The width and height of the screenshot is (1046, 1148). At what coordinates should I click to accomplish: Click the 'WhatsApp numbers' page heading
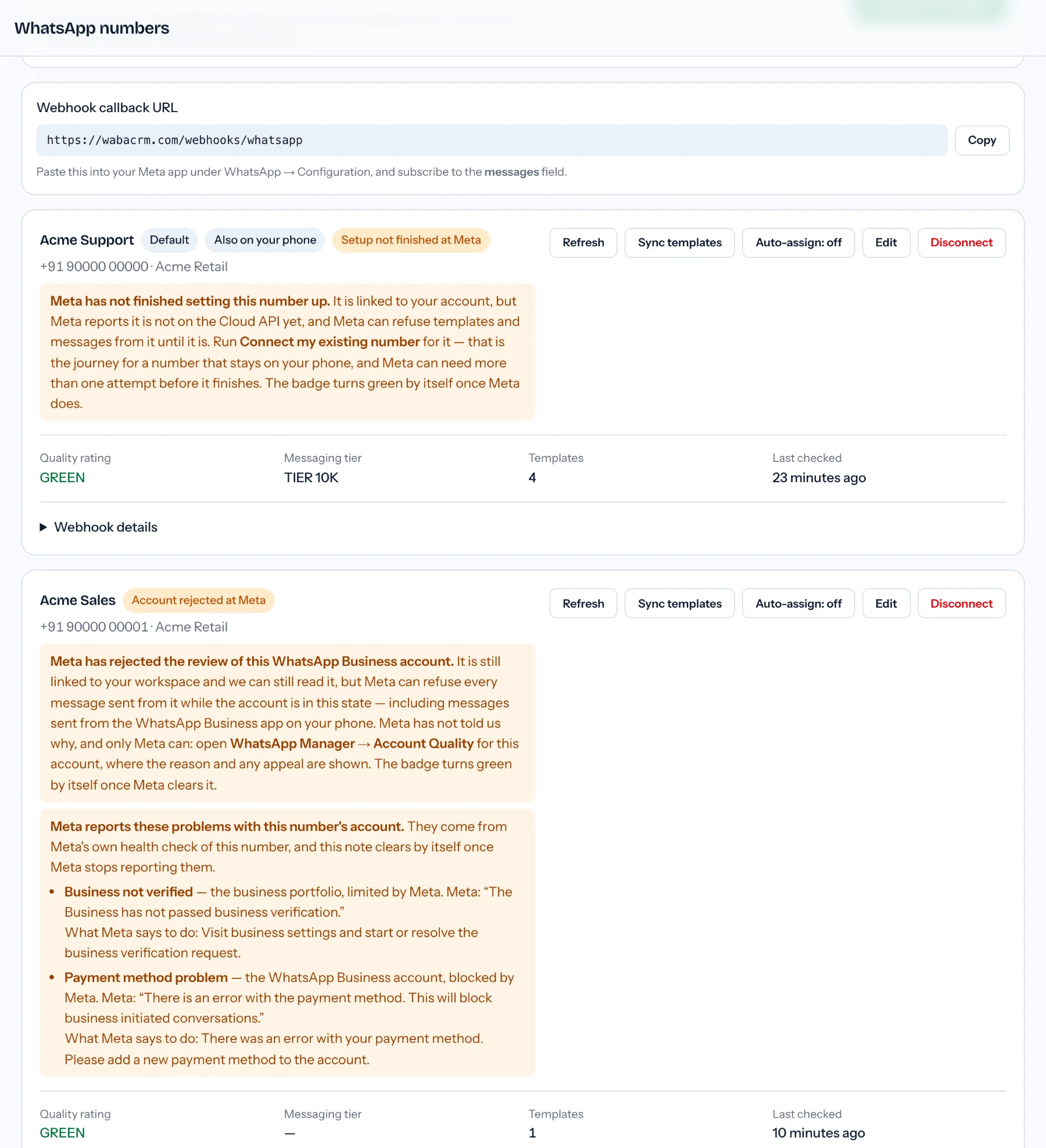tap(92, 28)
